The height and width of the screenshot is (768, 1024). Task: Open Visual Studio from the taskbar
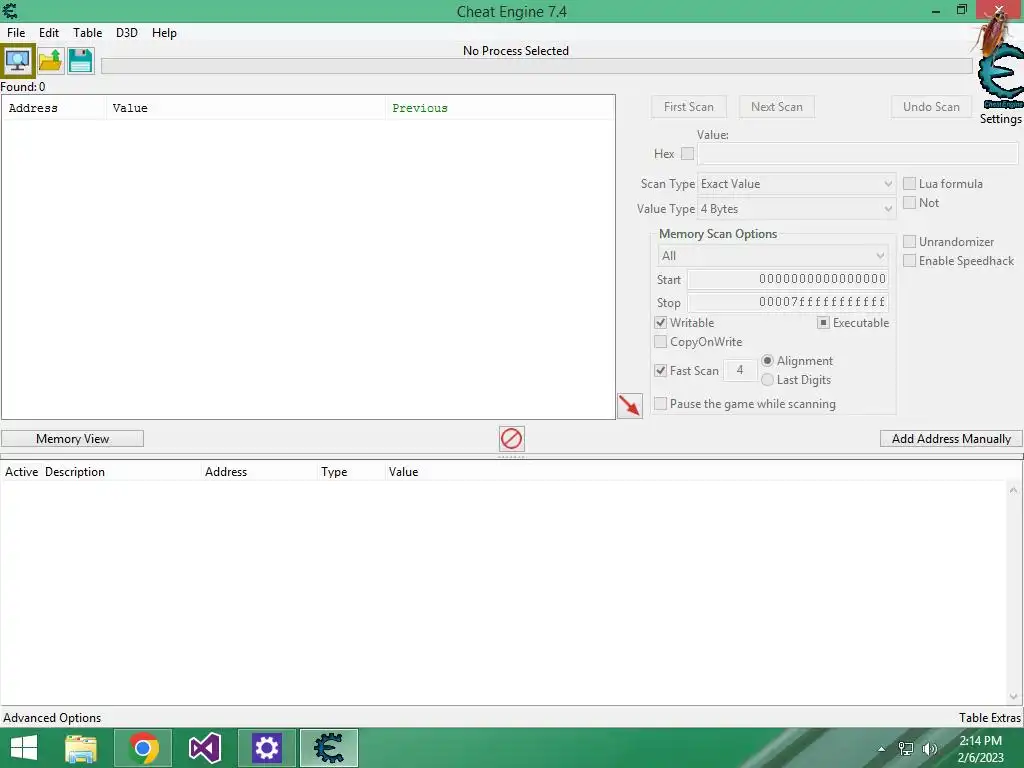204,748
